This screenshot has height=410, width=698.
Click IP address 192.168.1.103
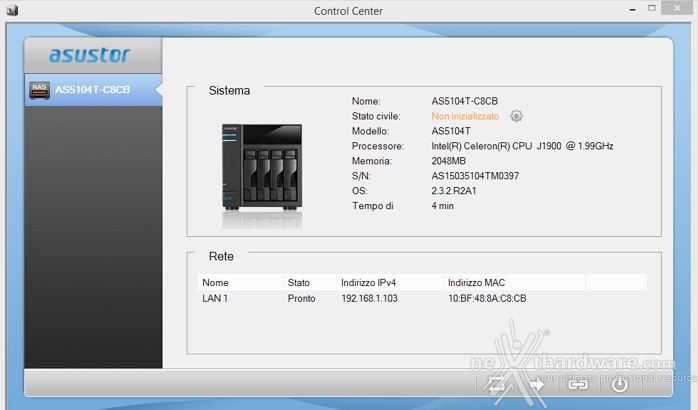pyautogui.click(x=369, y=298)
